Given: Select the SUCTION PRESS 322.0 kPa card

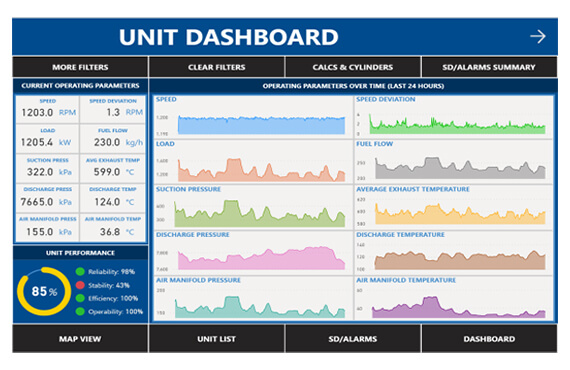Looking at the screenshot, I should click(48, 169).
